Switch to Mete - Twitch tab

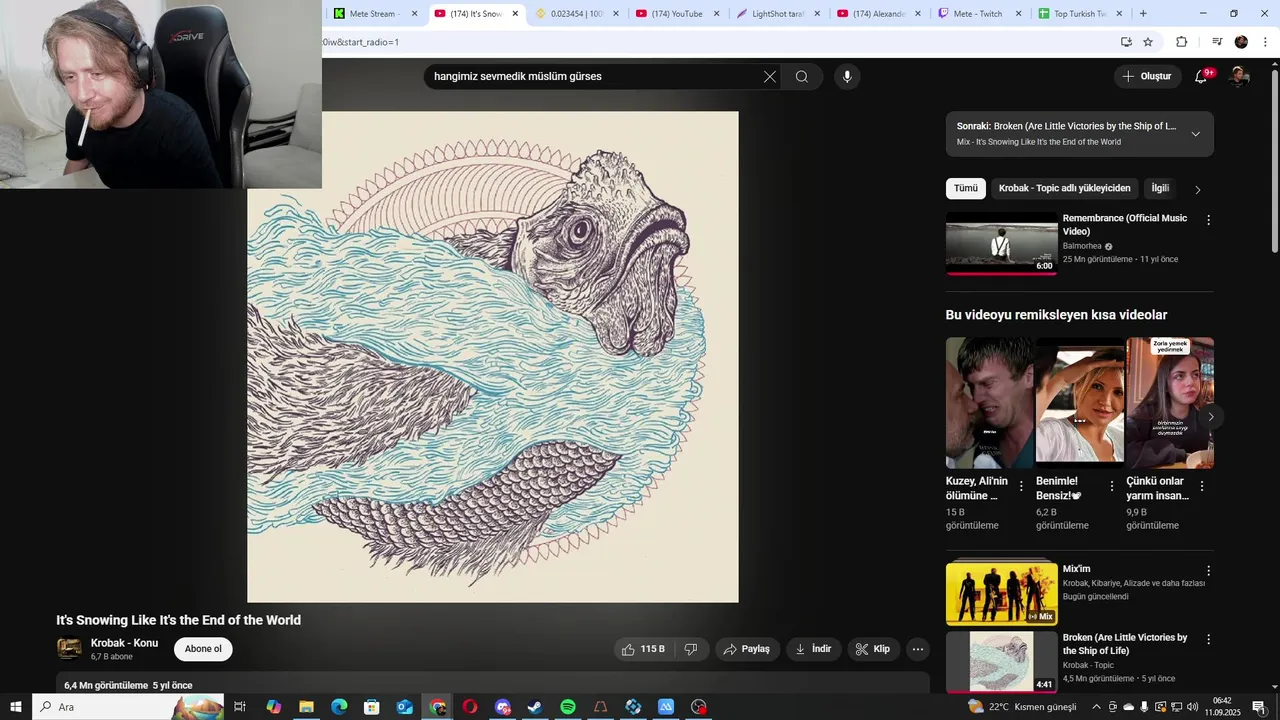(x=979, y=14)
